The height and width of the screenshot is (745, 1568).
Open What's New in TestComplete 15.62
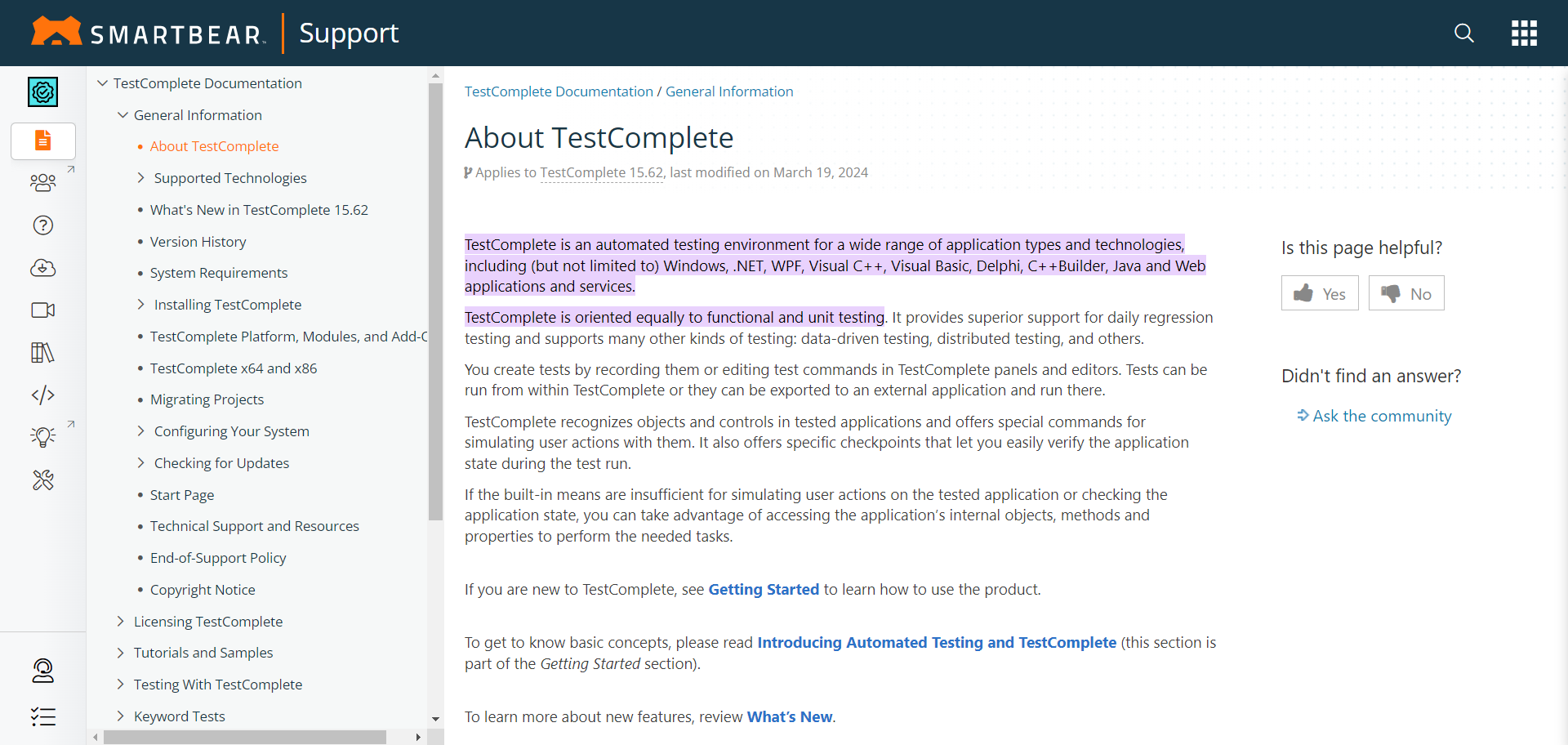(259, 210)
